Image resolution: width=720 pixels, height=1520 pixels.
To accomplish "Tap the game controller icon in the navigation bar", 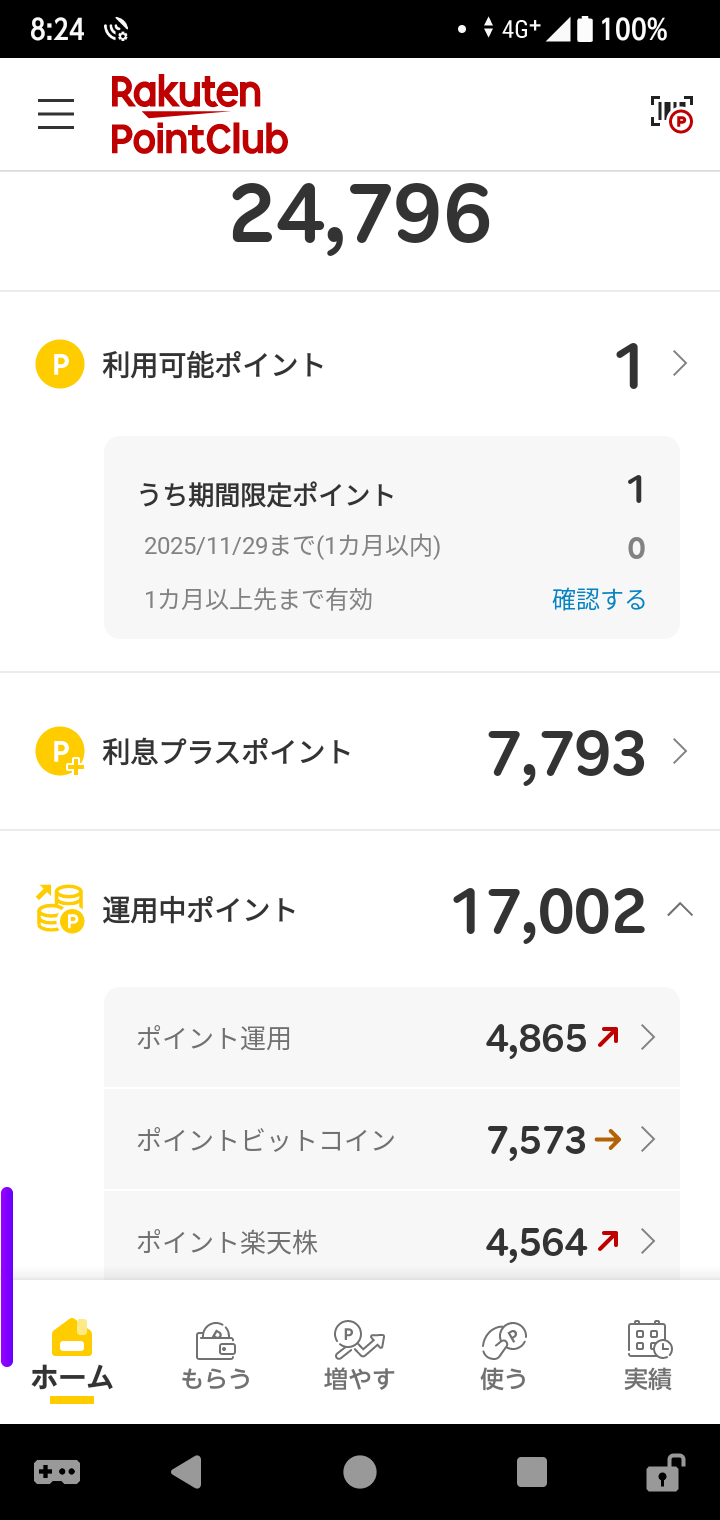I will [x=57, y=1472].
